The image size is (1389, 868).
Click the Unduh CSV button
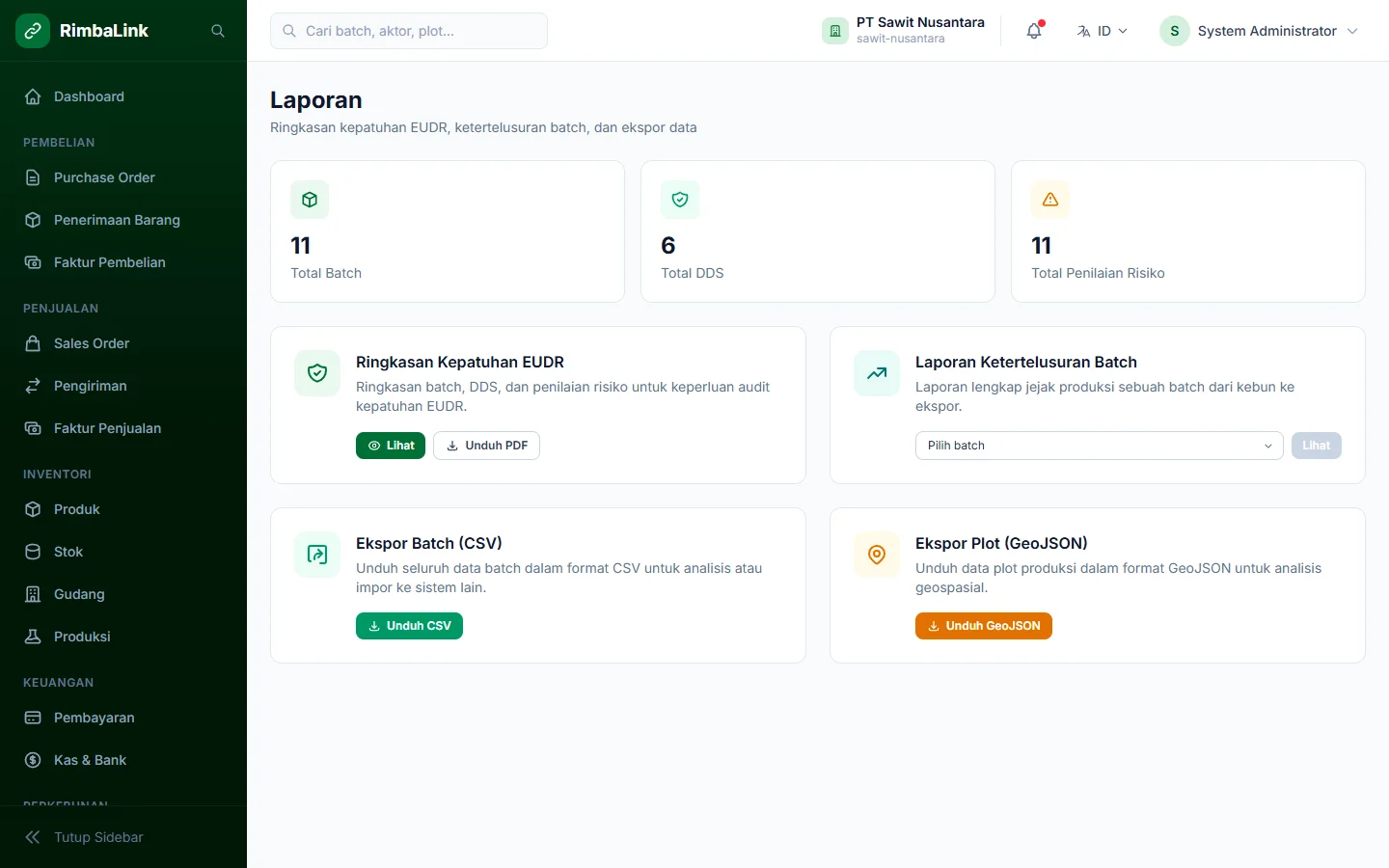point(409,626)
